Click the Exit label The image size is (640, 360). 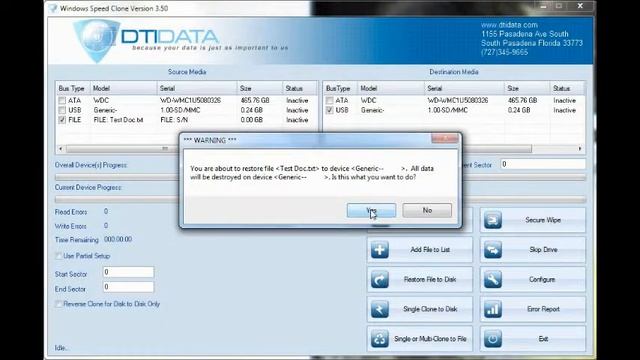point(543,339)
